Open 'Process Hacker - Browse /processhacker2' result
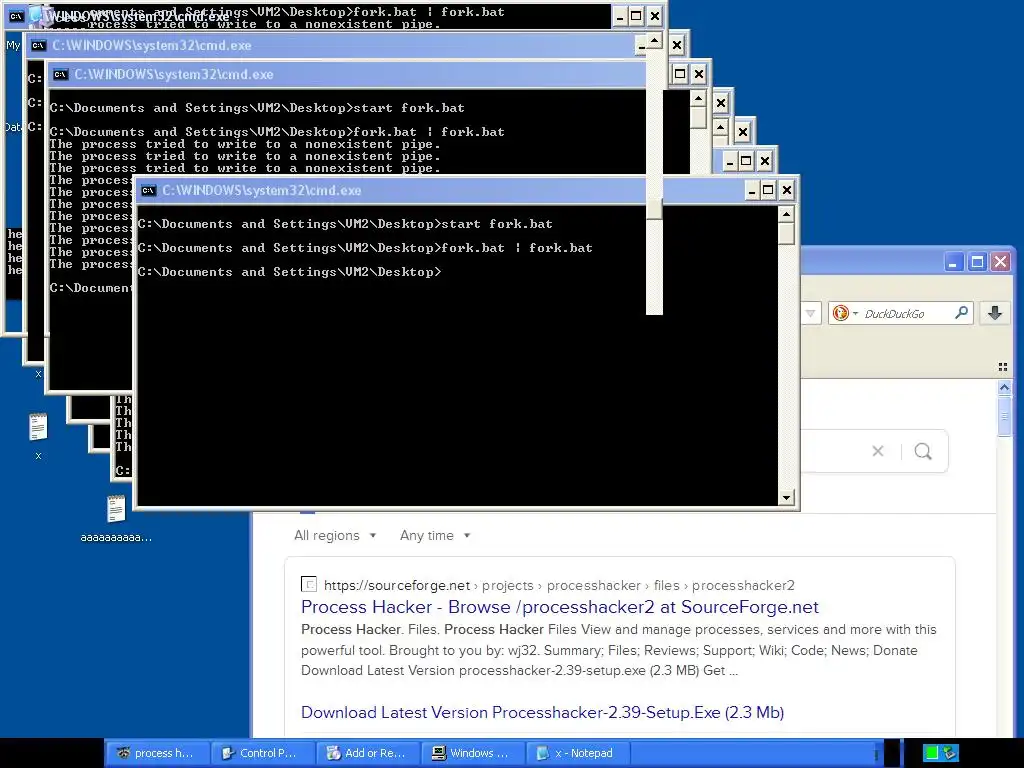The image size is (1024, 768). tap(560, 607)
